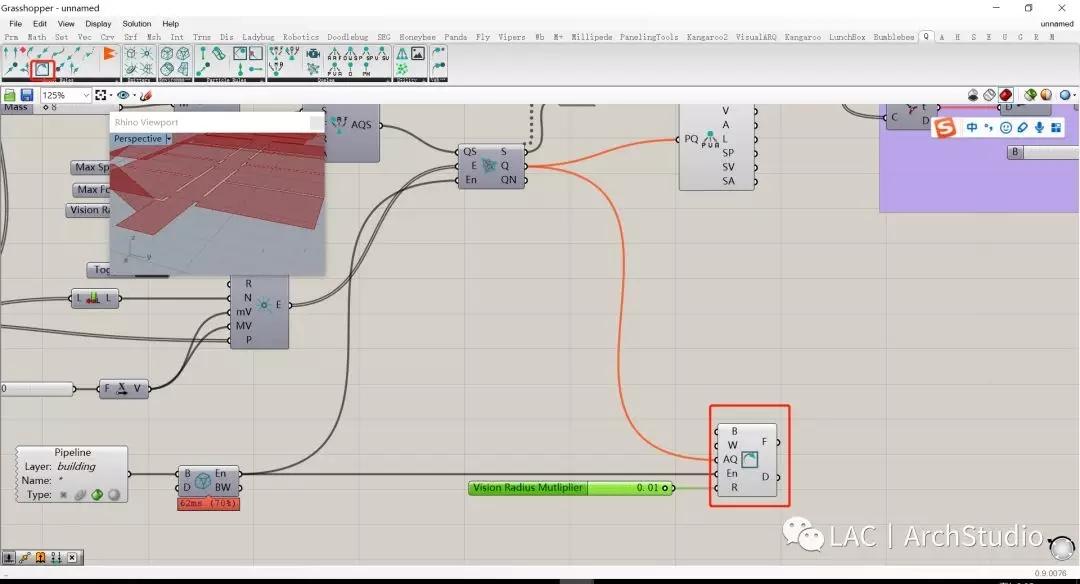Click the AQS agent quelea settings component

pyautogui.click(x=351, y=127)
